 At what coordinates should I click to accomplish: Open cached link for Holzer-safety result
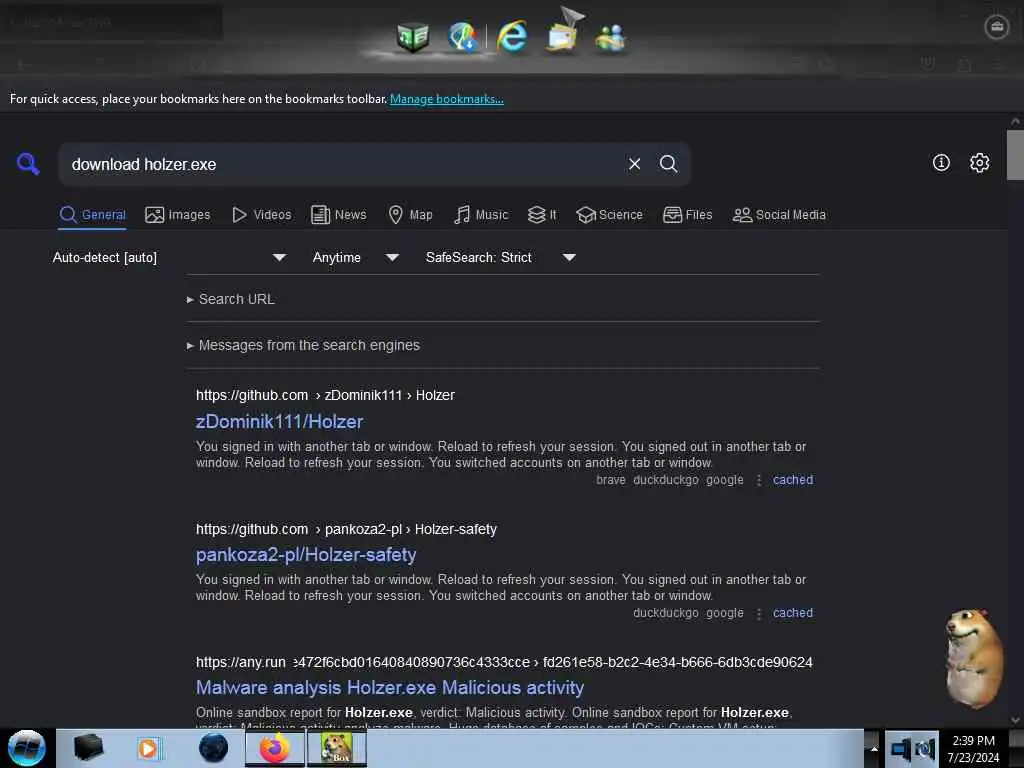click(x=793, y=613)
